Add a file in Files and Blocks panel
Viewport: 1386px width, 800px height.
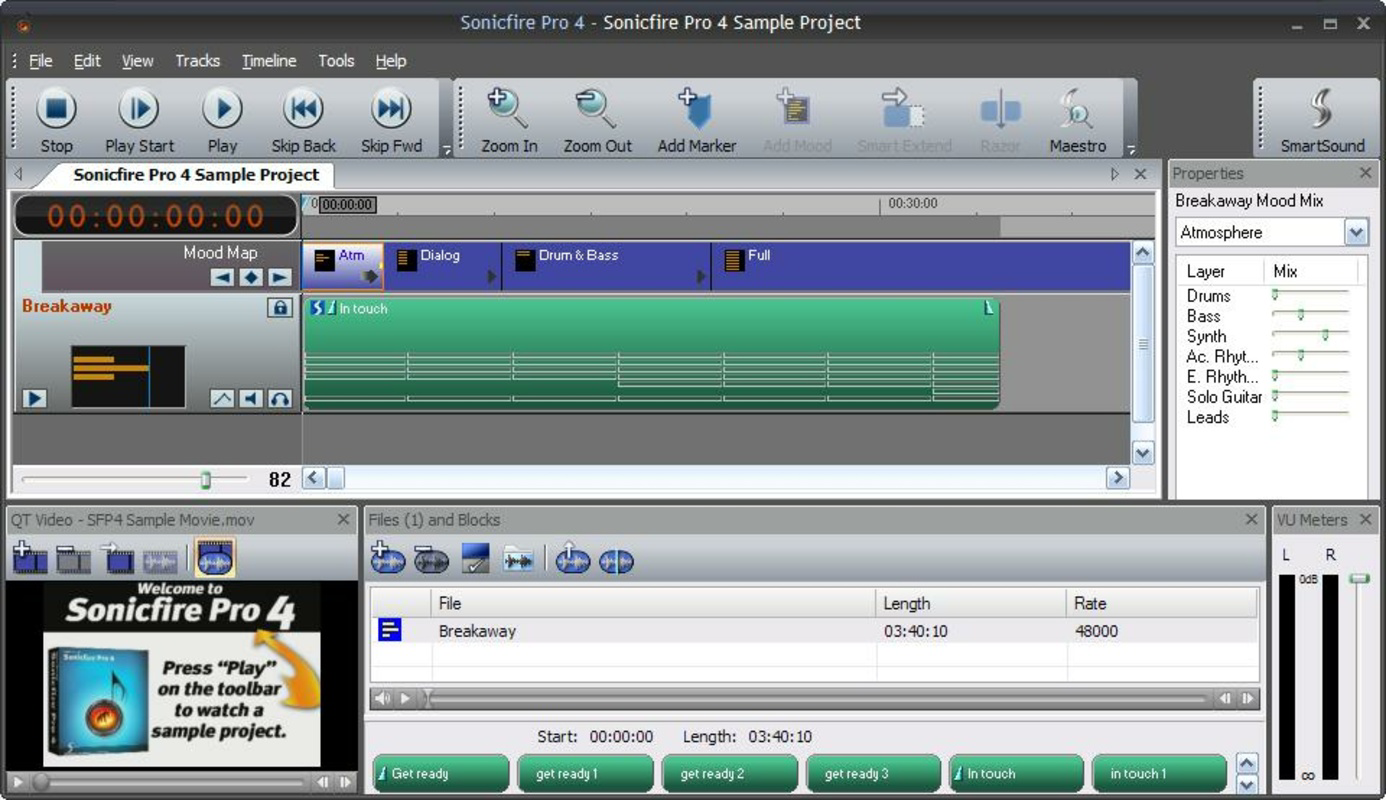[387, 559]
